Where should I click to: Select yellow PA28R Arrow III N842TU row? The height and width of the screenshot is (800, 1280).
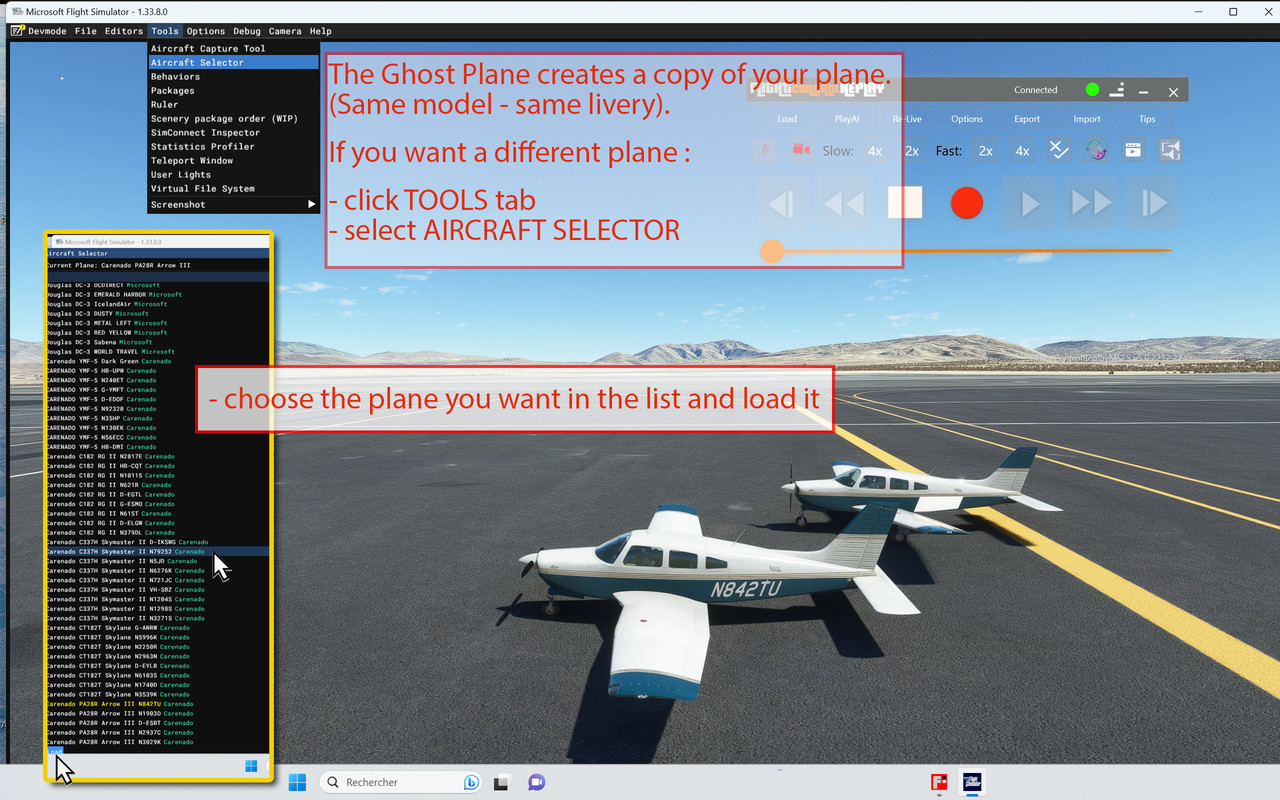tap(158, 703)
